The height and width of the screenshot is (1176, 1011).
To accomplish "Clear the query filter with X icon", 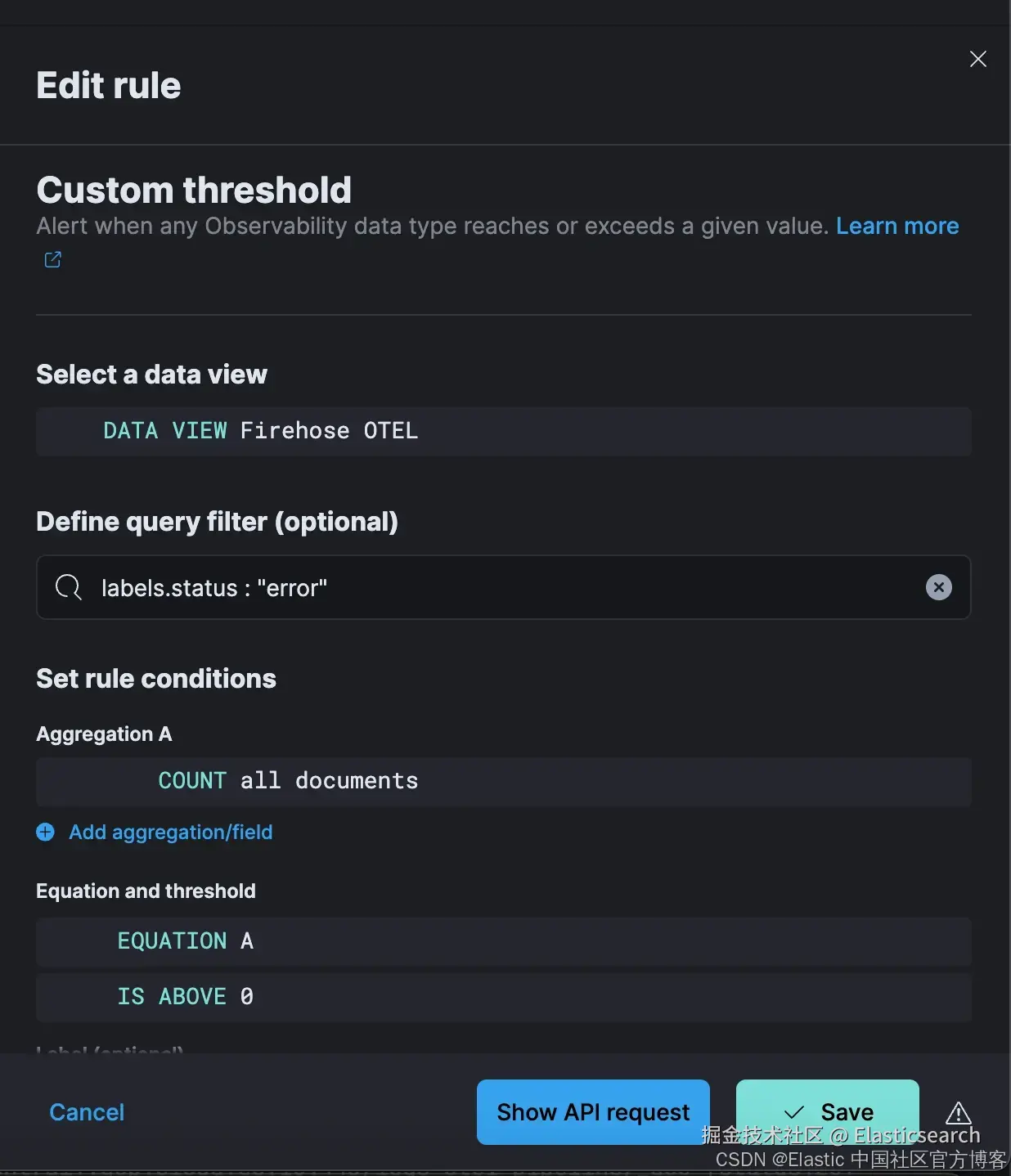I will tap(938, 587).
